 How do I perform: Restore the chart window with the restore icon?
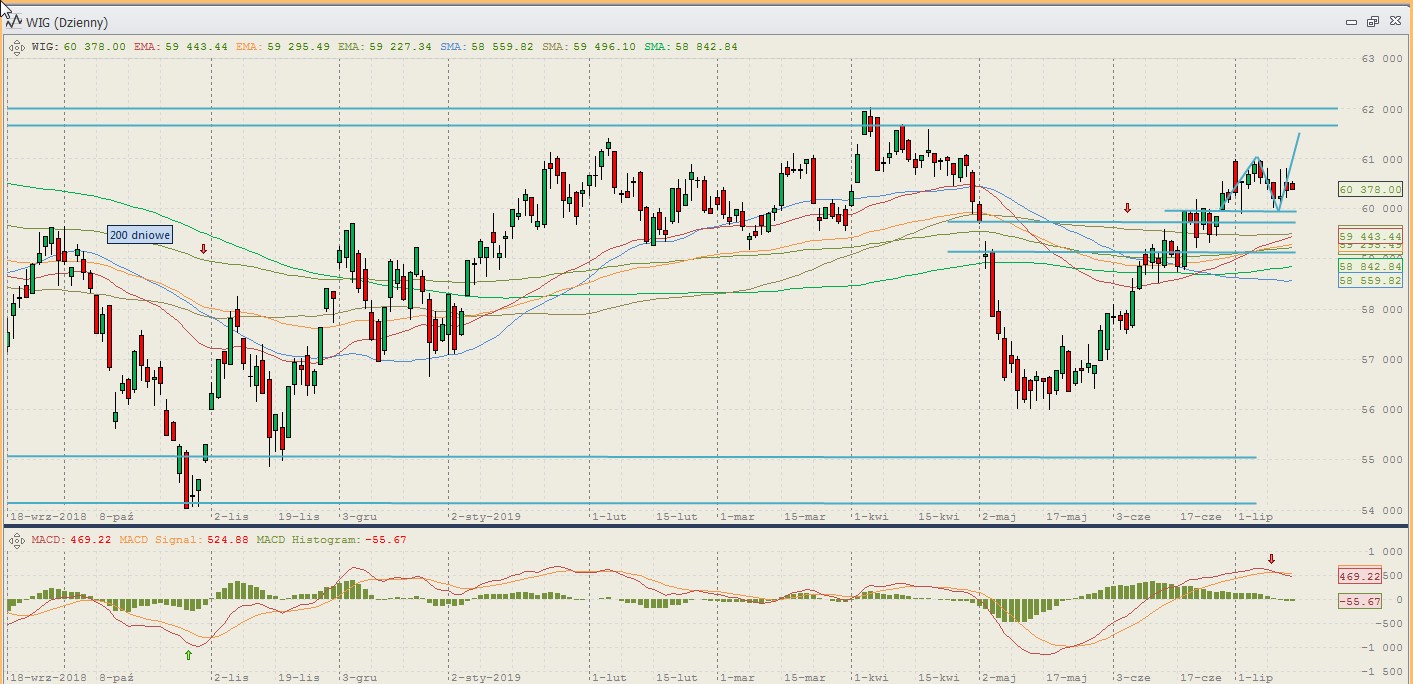1372,21
